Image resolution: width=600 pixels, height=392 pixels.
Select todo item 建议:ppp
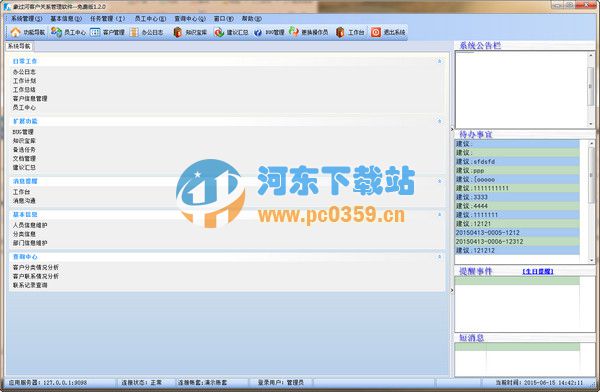(517, 170)
